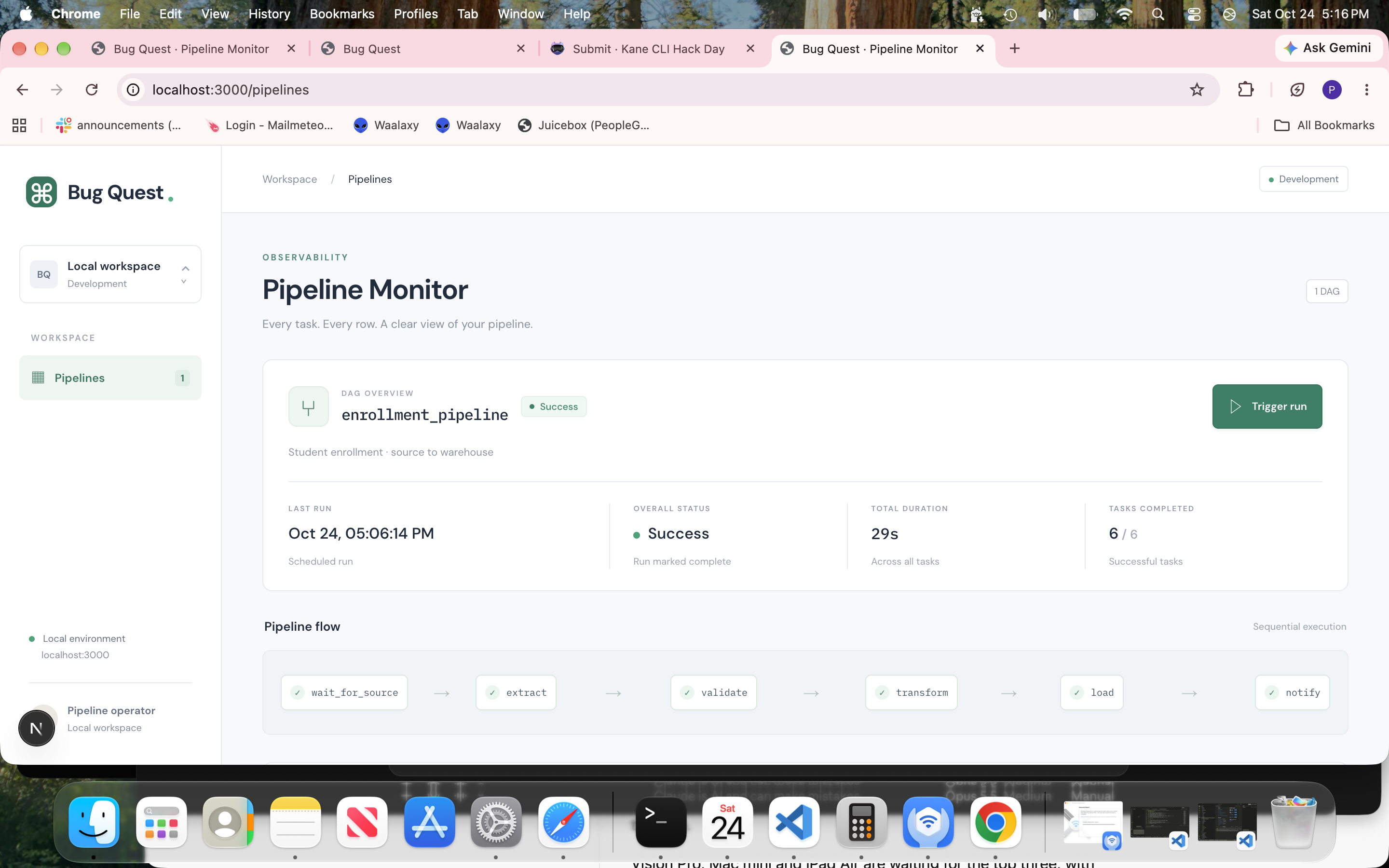
Task: Select the wait_for_source task node
Action: point(344,692)
